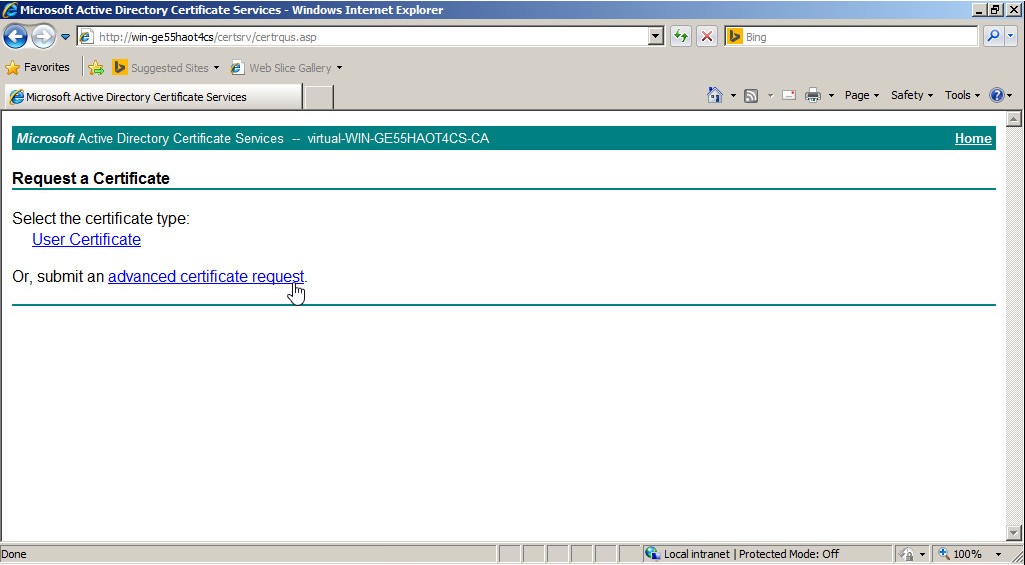Expand the address bar history dropdown
This screenshot has width=1025, height=565.
click(x=656, y=37)
